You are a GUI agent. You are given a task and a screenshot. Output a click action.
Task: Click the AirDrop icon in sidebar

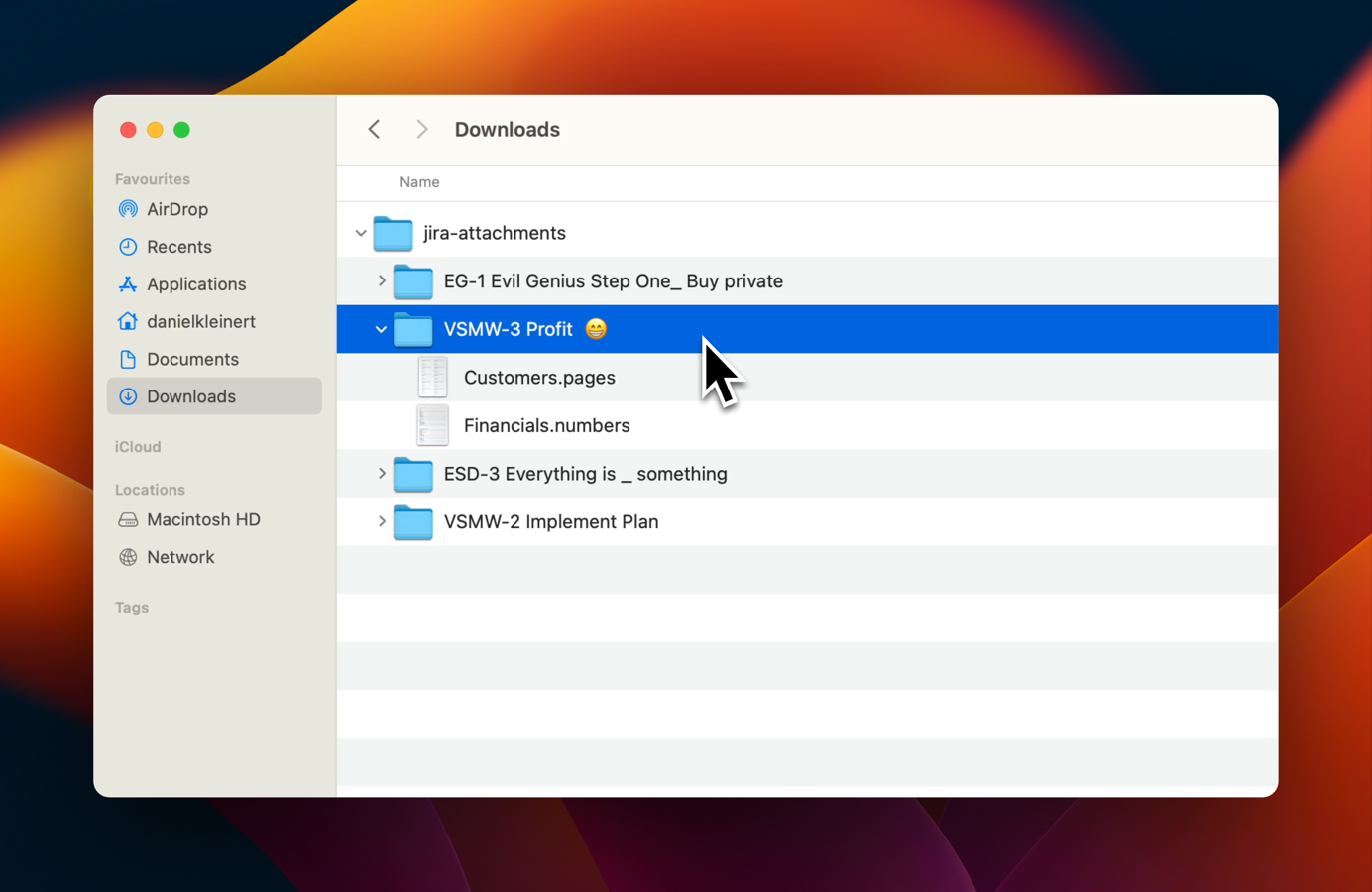[128, 209]
